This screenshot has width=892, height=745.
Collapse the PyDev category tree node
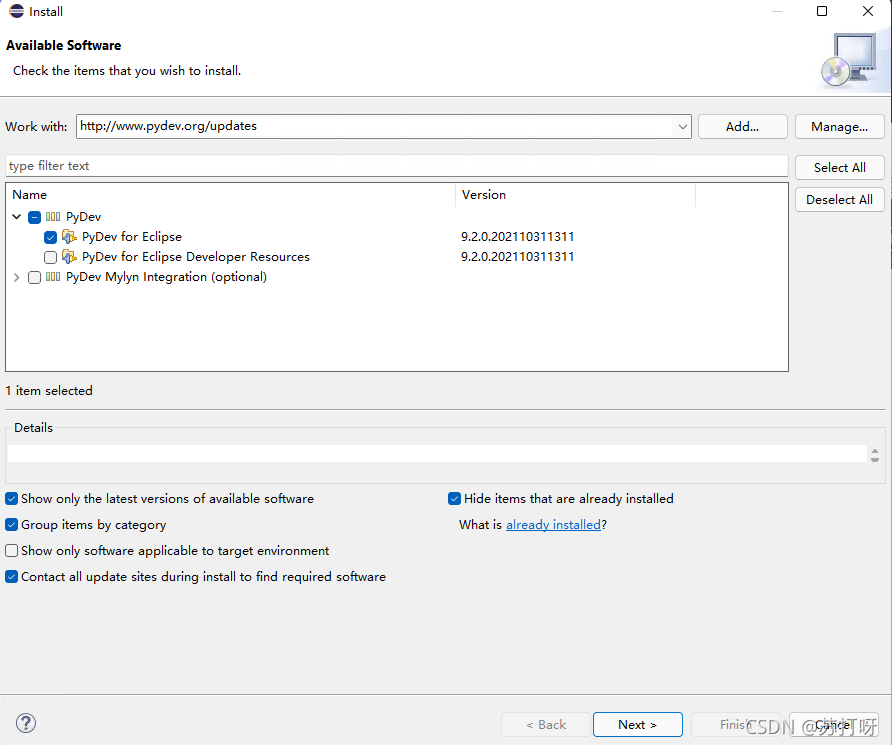click(16, 217)
